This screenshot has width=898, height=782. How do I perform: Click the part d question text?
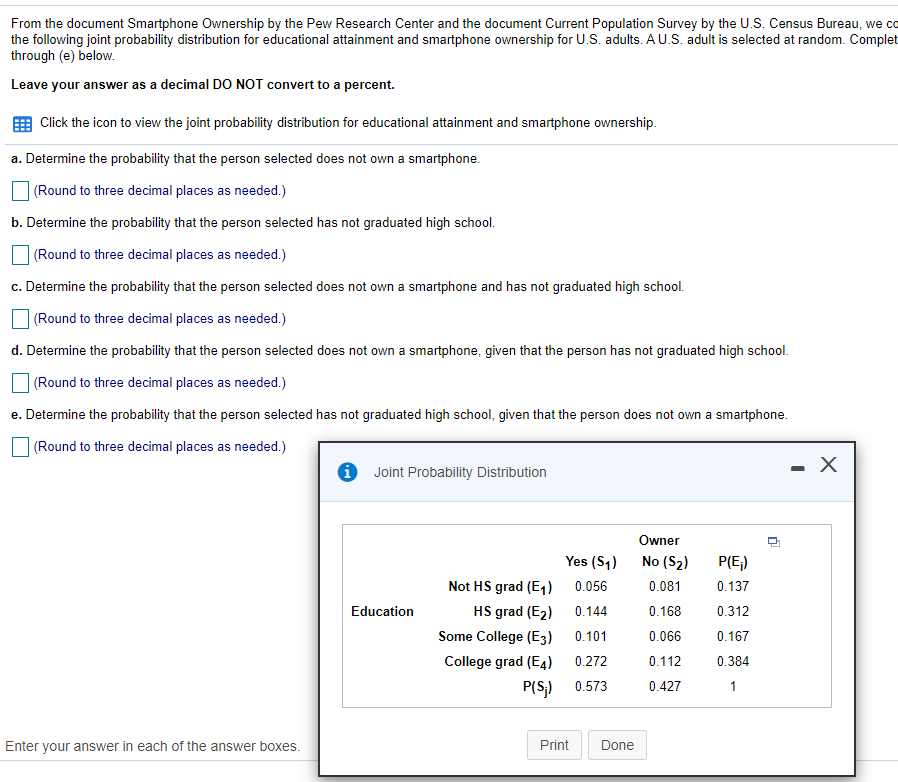click(400, 351)
